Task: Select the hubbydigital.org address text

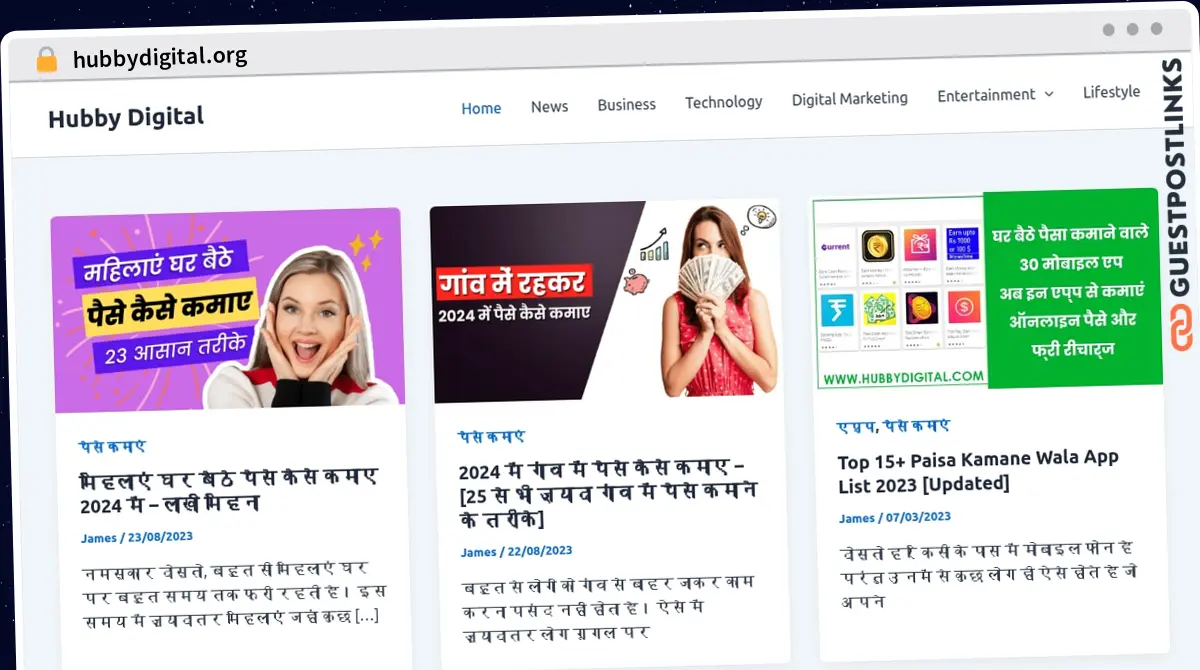Action: tap(160, 57)
